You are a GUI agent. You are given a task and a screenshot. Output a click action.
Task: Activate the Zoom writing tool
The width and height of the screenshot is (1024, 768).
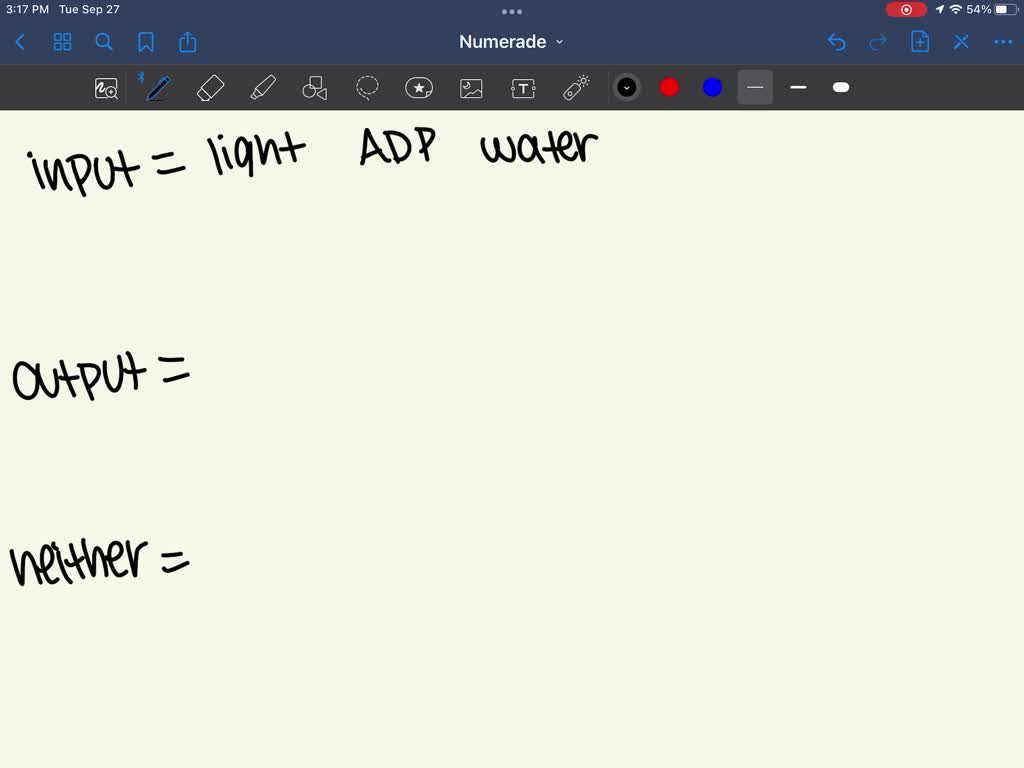[106, 88]
